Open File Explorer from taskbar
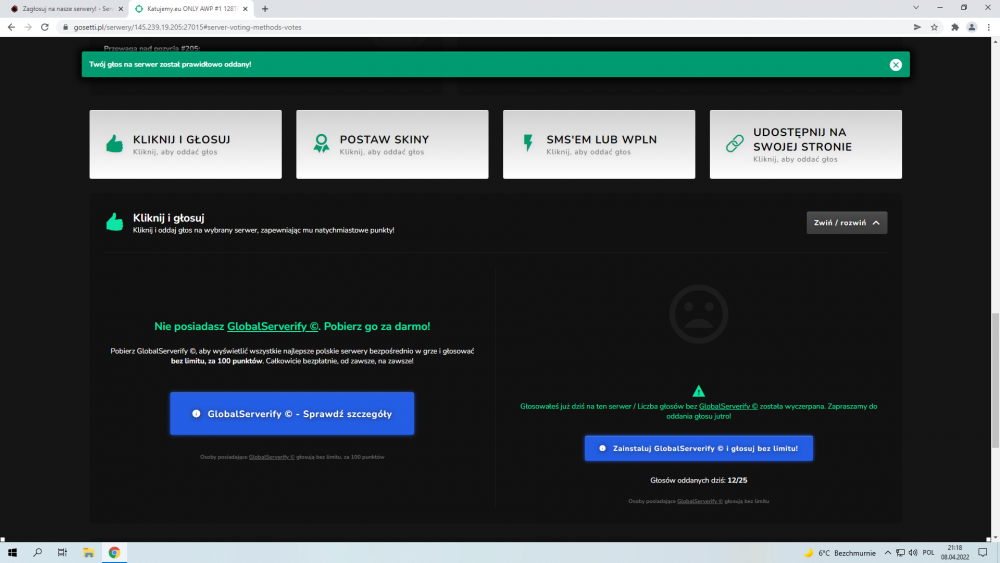Viewport: 1000px width, 563px height. 89,553
